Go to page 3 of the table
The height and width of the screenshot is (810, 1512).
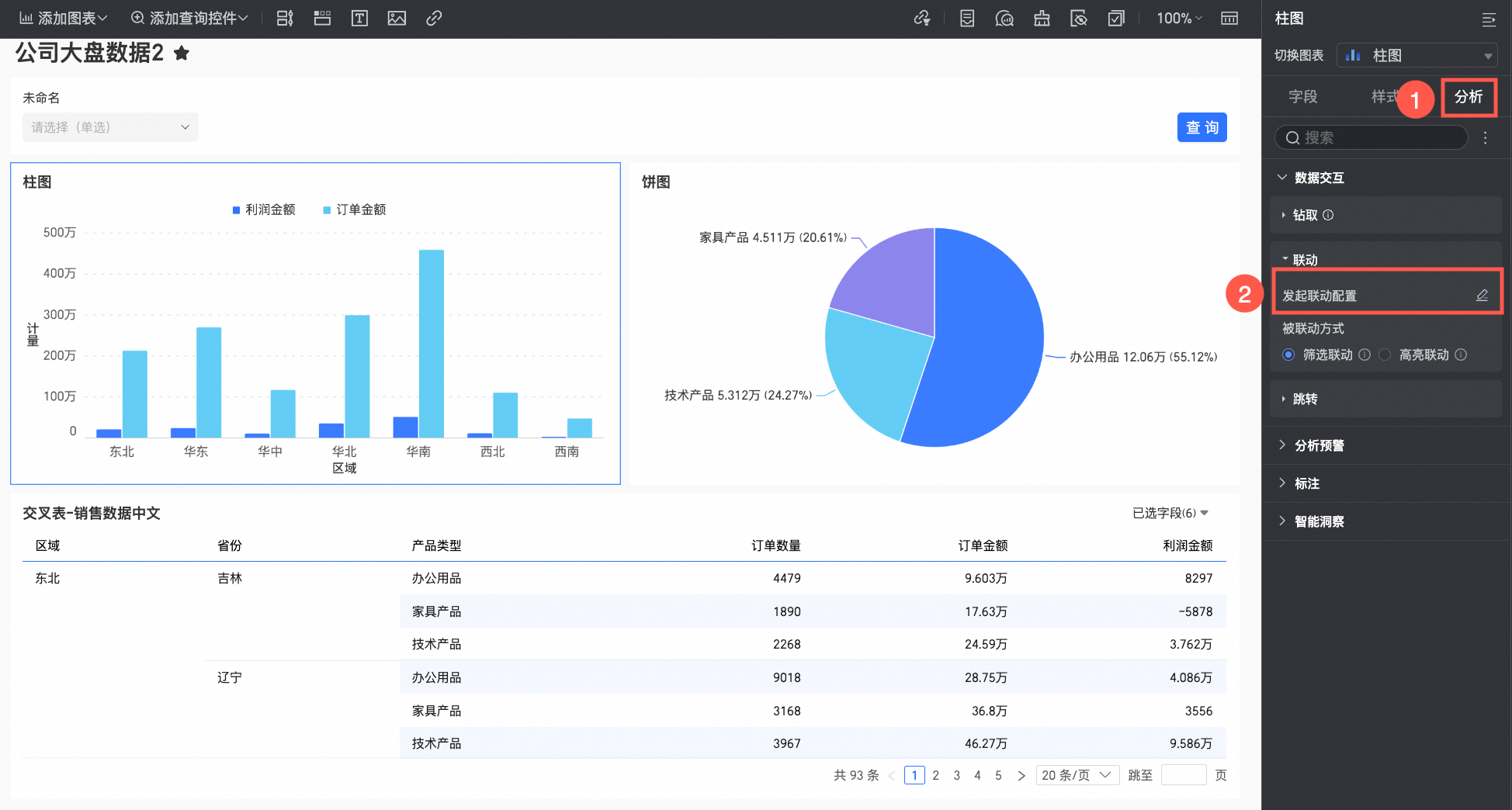957,775
